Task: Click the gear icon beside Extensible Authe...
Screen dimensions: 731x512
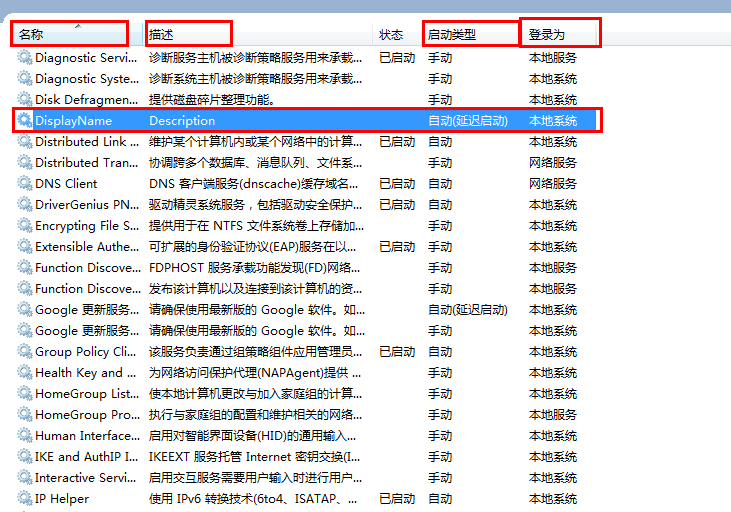Action: click(25, 246)
